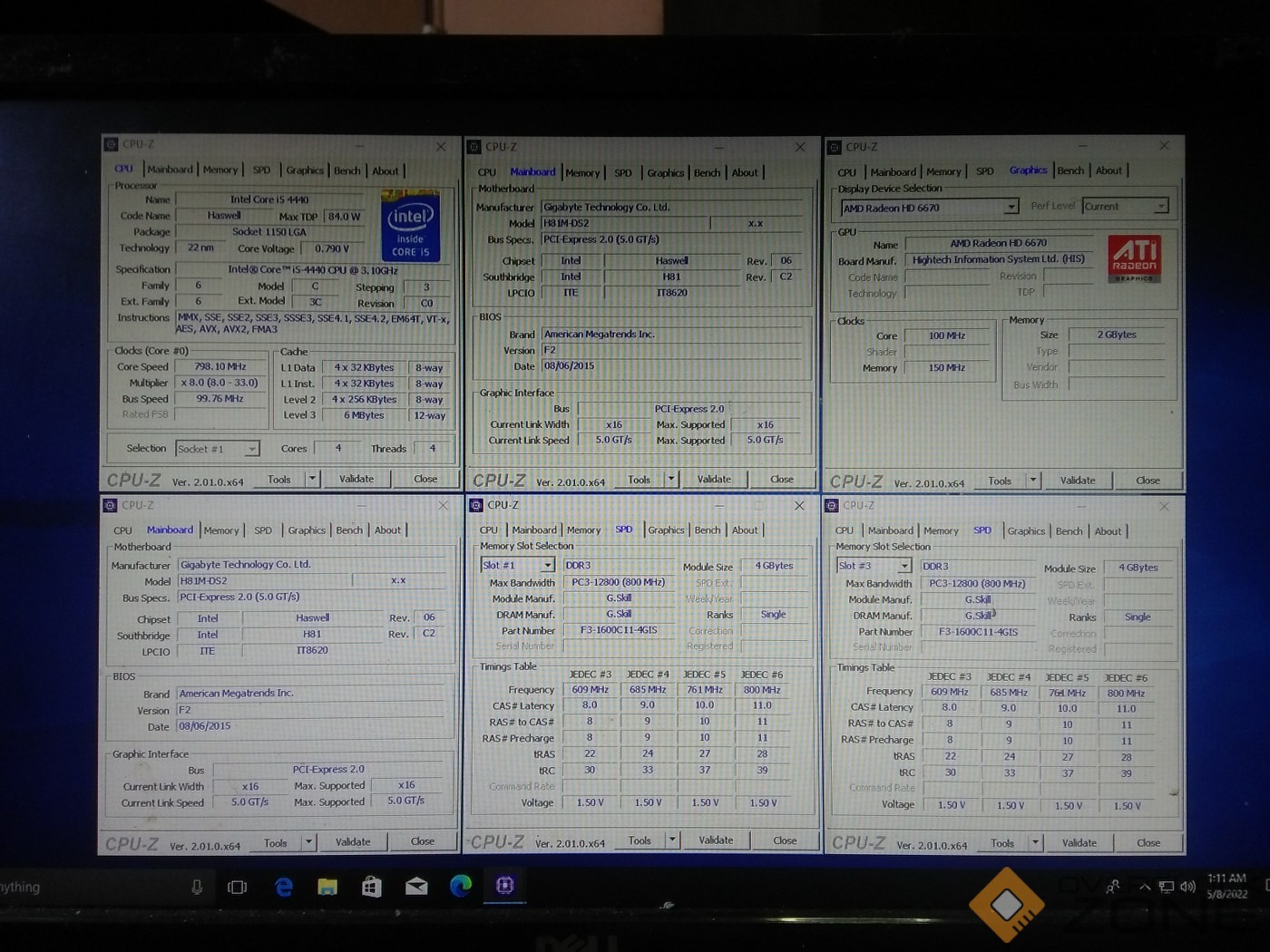
Task: Switch to Memory tab in processor window
Action: pos(220,170)
